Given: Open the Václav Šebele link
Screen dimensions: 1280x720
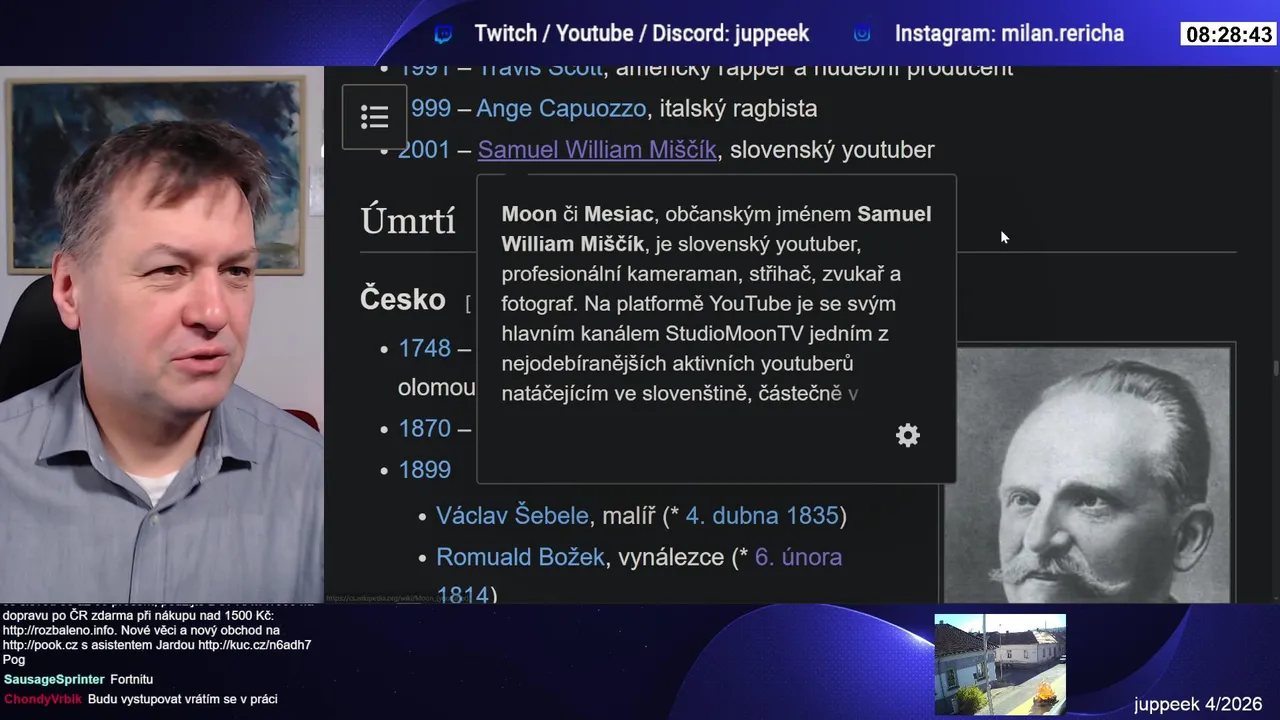Looking at the screenshot, I should coord(512,516).
